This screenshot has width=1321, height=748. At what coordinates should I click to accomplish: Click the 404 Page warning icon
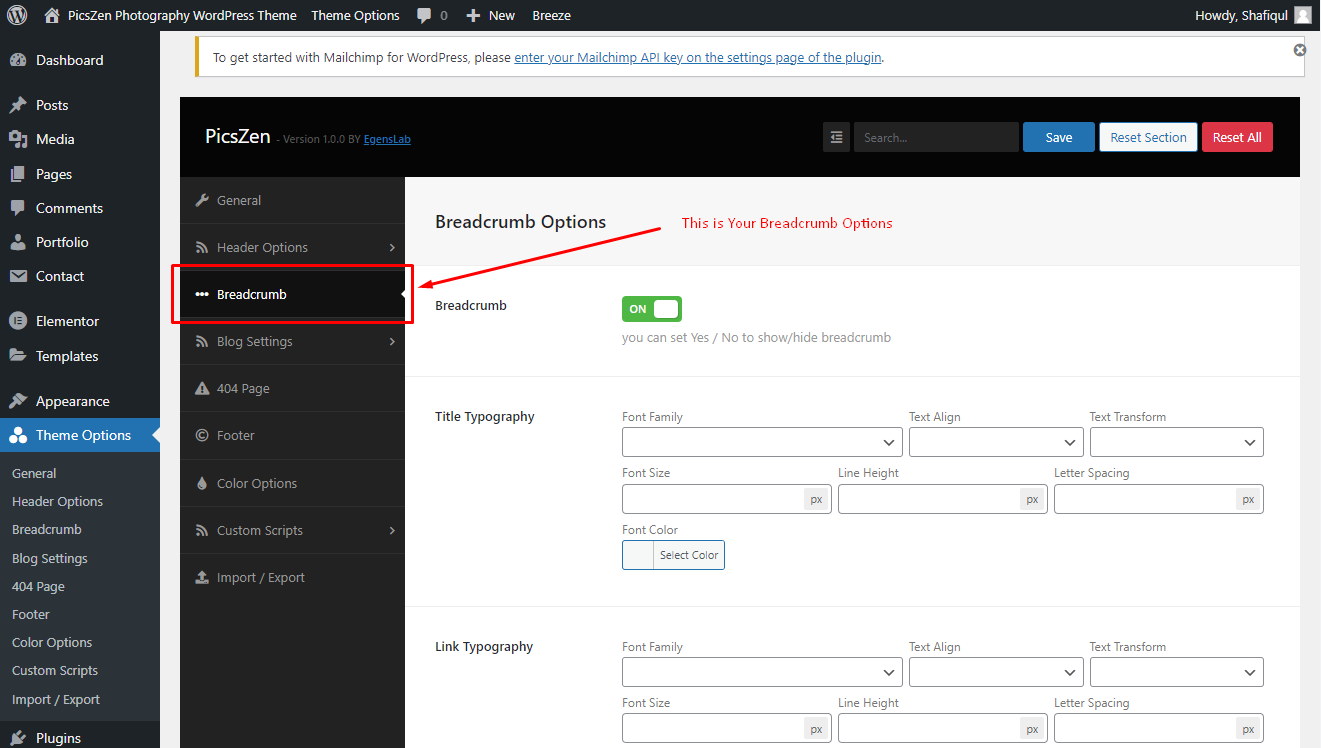click(x=201, y=388)
